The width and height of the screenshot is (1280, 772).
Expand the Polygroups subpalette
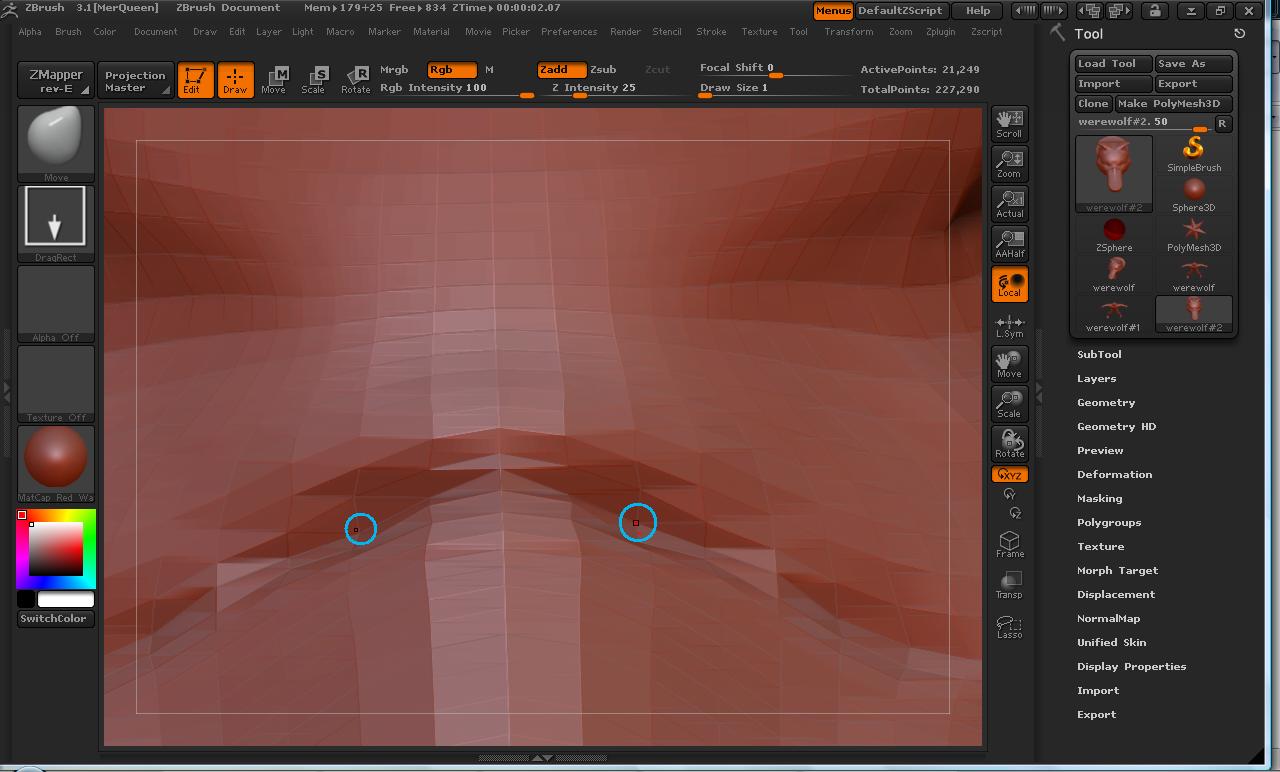[x=1109, y=522]
